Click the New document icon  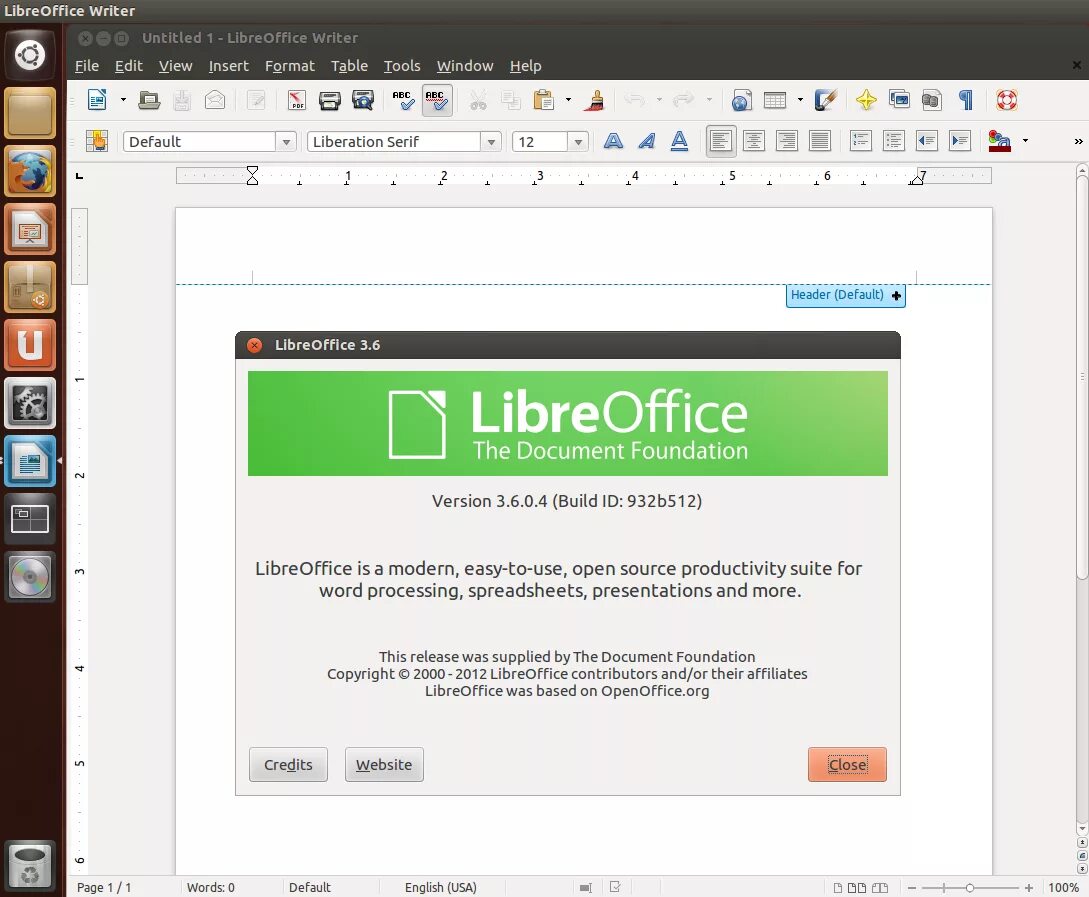pos(97,100)
